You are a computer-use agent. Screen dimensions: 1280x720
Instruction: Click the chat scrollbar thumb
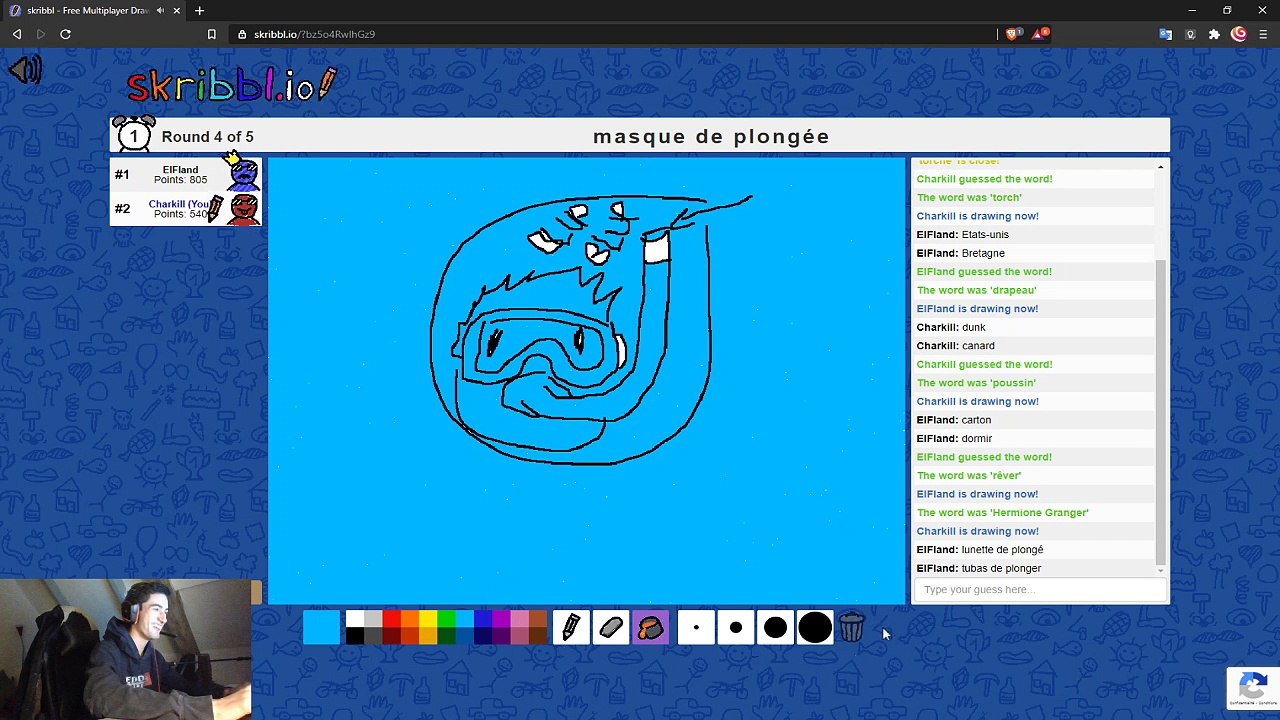point(1160,410)
